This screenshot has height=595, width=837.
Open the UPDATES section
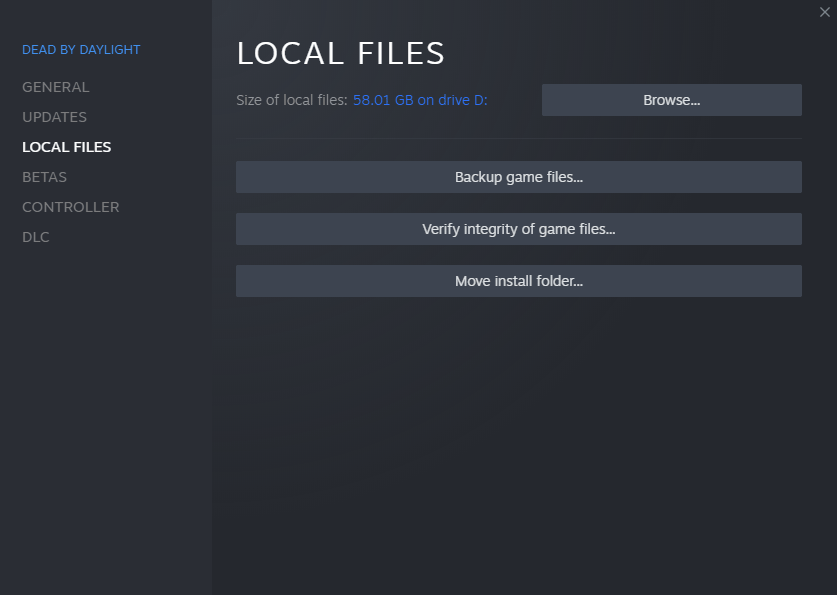click(x=54, y=117)
